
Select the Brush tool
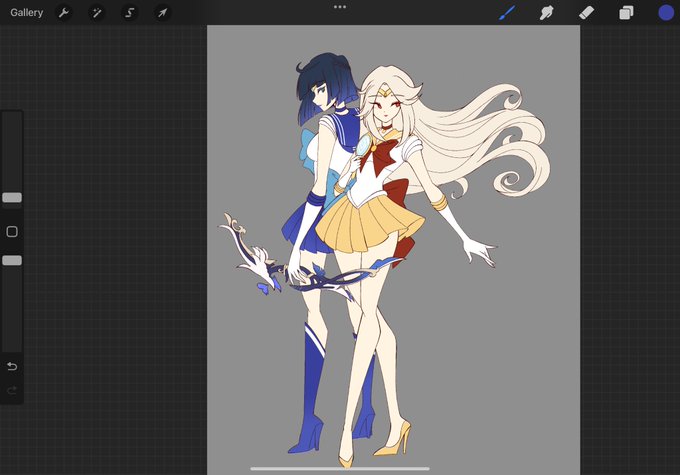(x=507, y=13)
